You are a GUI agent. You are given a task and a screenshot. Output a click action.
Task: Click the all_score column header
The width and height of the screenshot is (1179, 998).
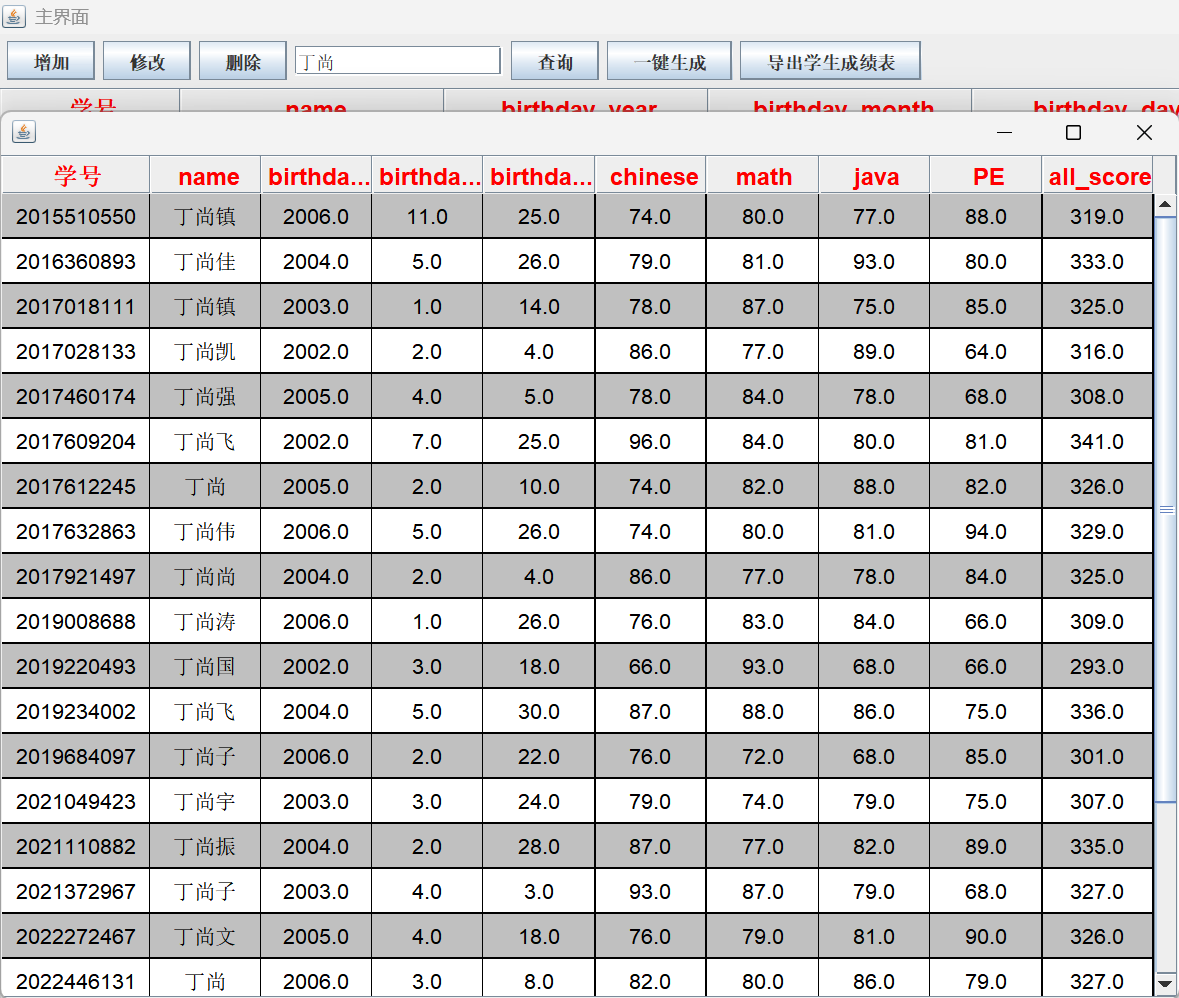click(x=1098, y=177)
